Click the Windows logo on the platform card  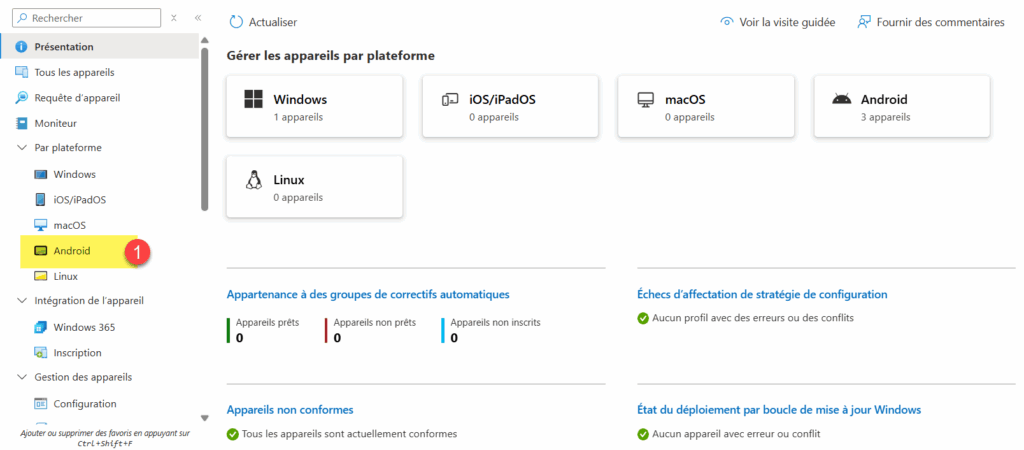point(253,100)
